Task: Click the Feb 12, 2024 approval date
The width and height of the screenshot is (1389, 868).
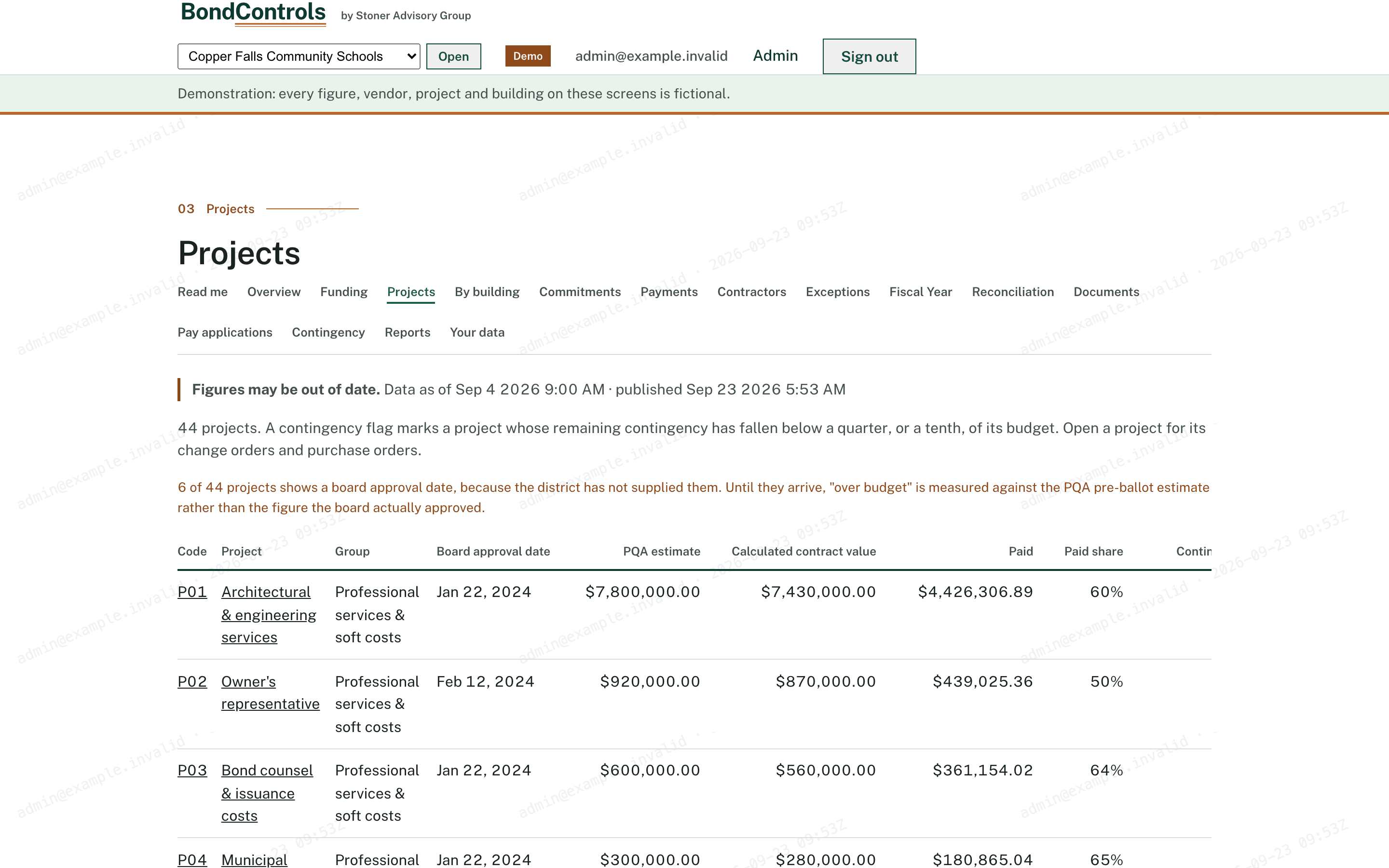Action: click(x=486, y=681)
